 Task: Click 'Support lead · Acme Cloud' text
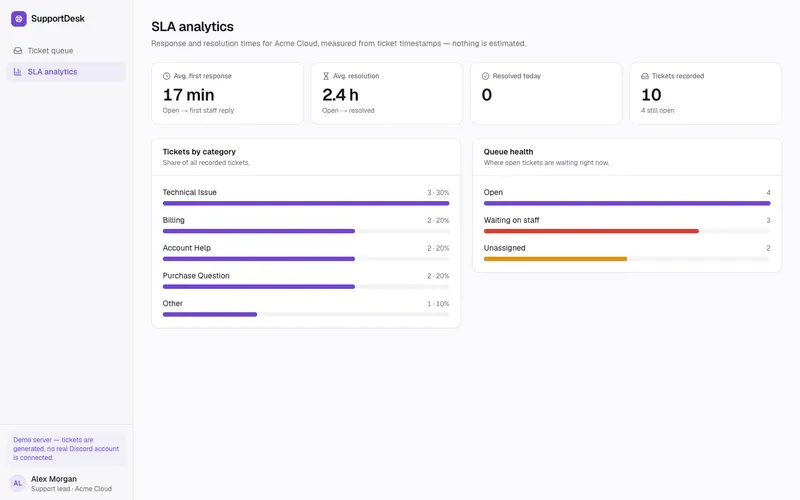pos(71,489)
